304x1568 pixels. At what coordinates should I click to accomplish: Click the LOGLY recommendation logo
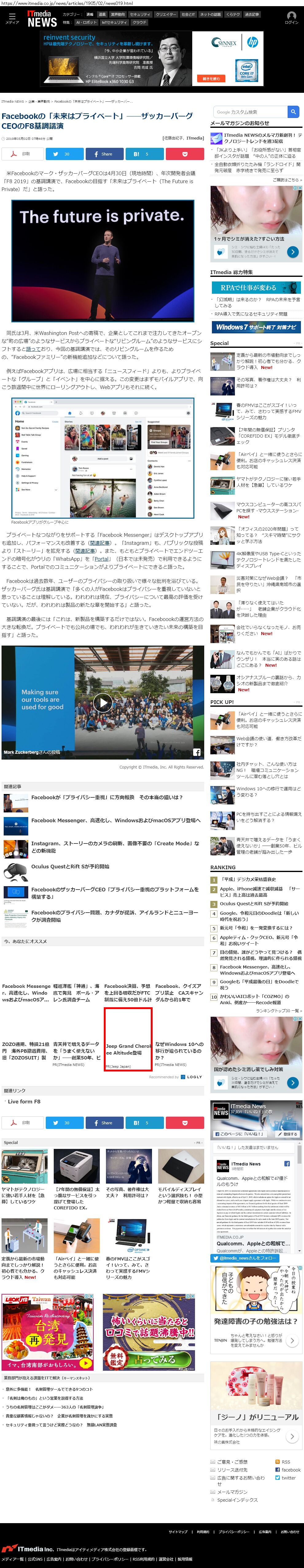point(192,1077)
